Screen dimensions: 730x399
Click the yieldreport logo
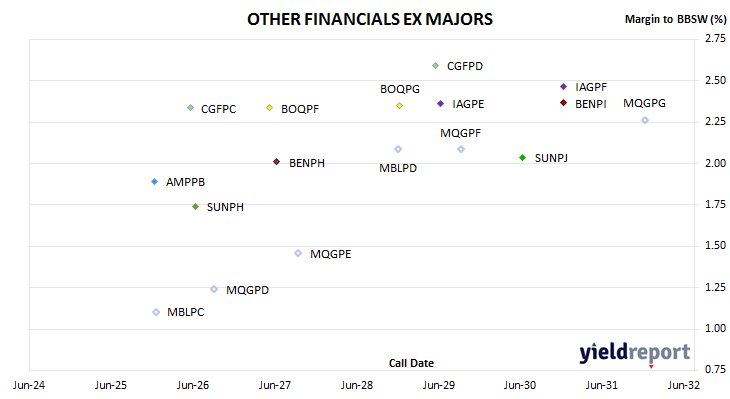pos(635,354)
